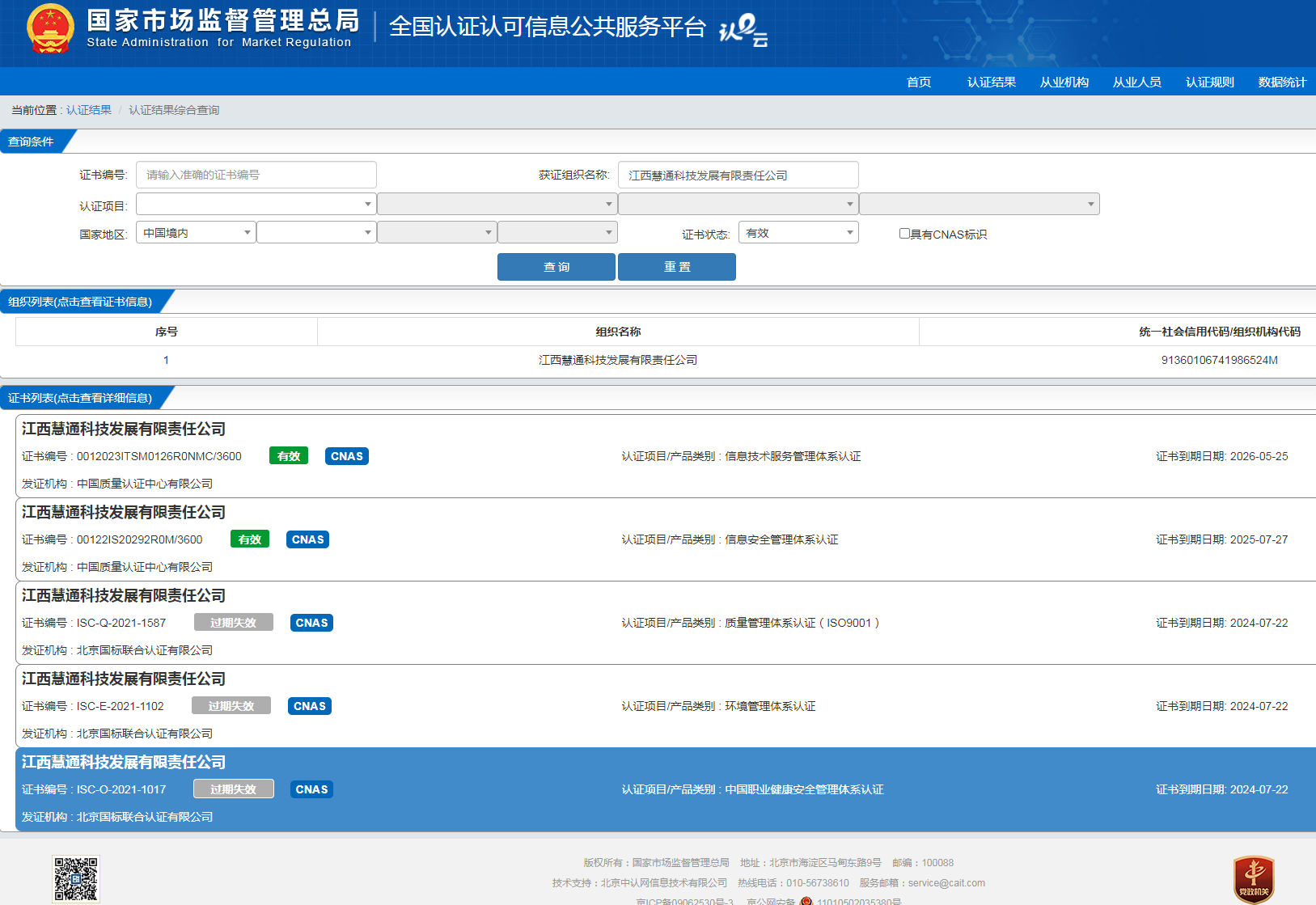Click the 证书编号 input field
This screenshot has width=1316, height=905.
(256, 175)
